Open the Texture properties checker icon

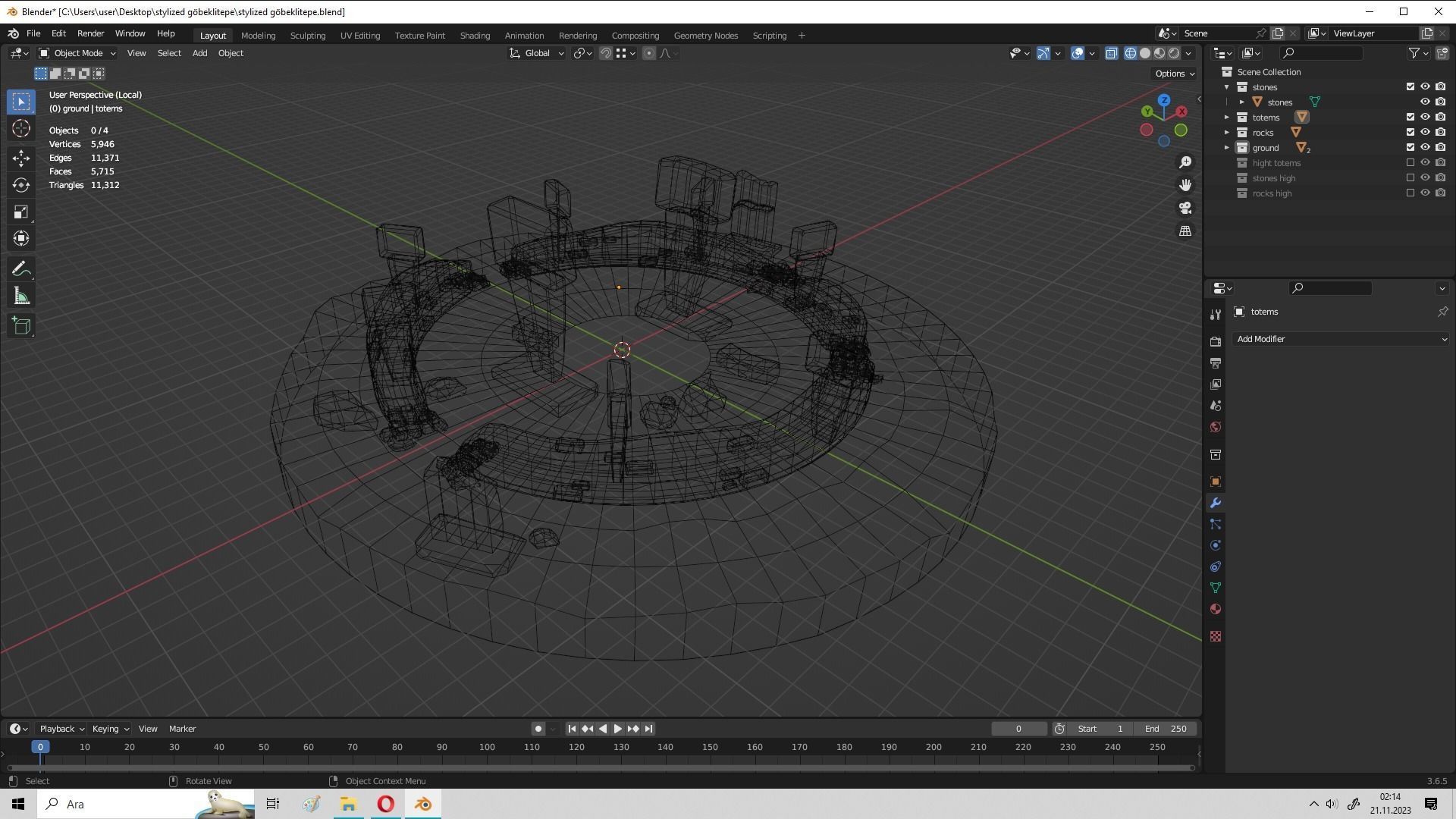click(1216, 636)
